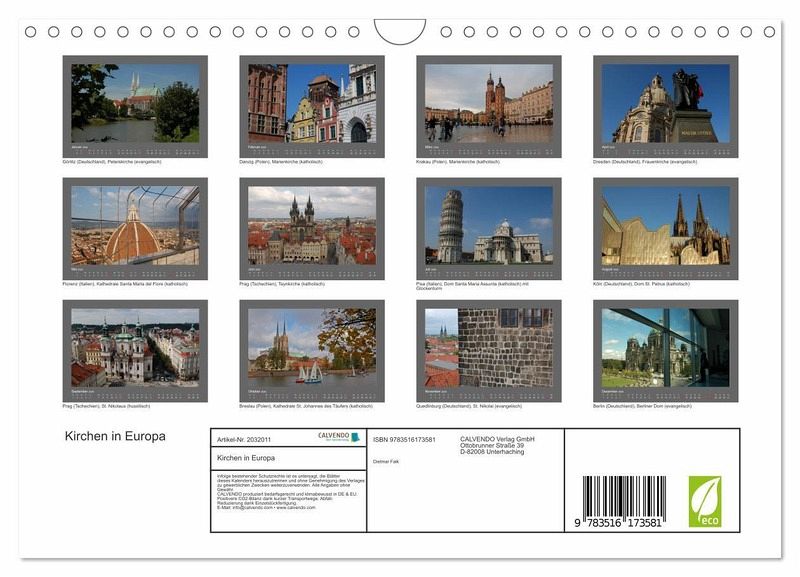This screenshot has width=800, height=577.
Task: Click the CALVENDO logo in the info box
Action: (x=338, y=437)
